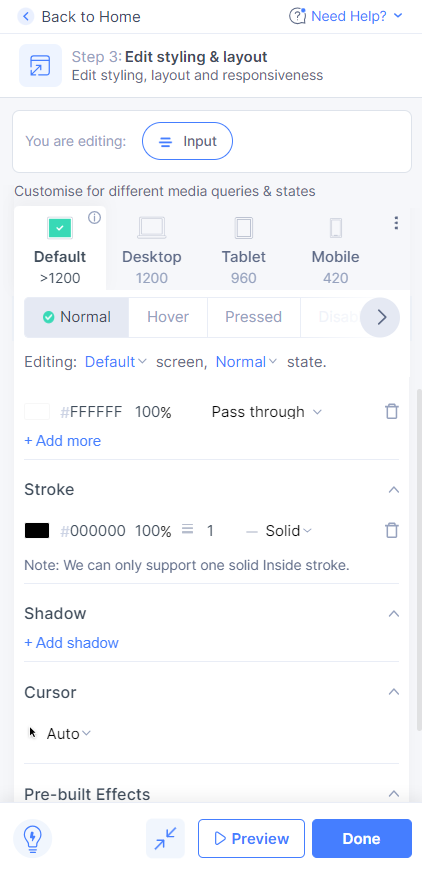
Task: Select the Mobile 420 breakpoint
Action: click(x=335, y=251)
